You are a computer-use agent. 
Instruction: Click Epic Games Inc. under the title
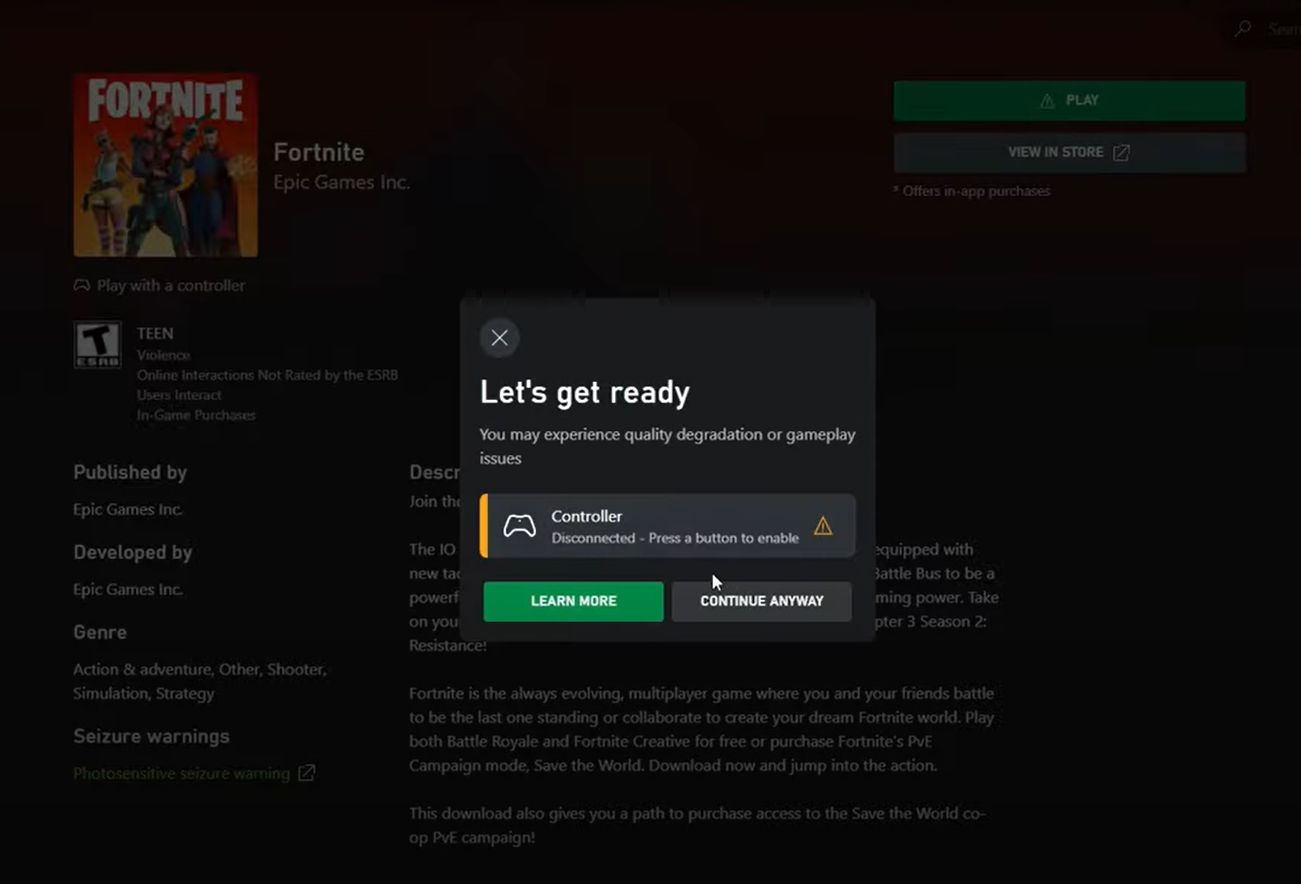(342, 183)
